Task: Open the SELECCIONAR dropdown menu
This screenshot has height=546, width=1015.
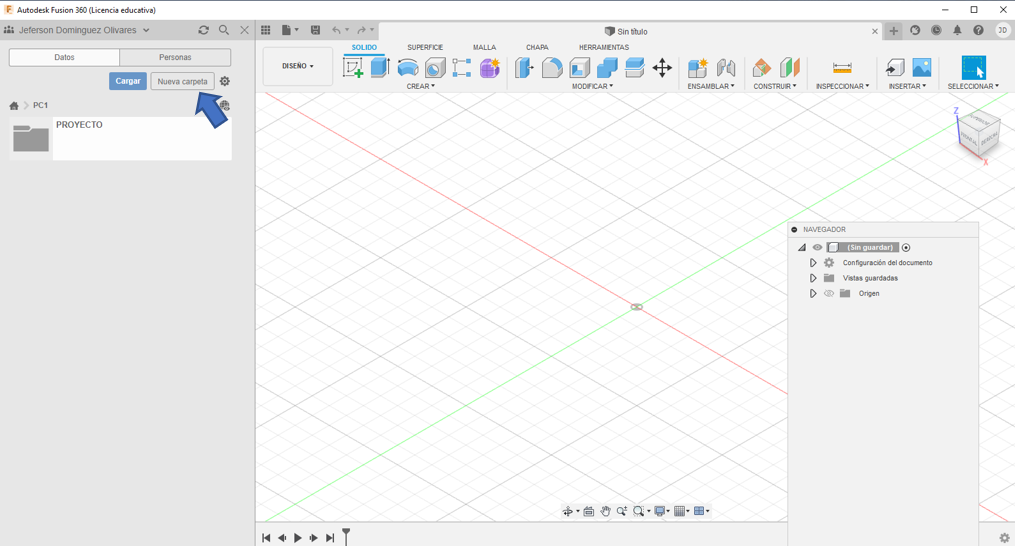Action: click(973, 86)
